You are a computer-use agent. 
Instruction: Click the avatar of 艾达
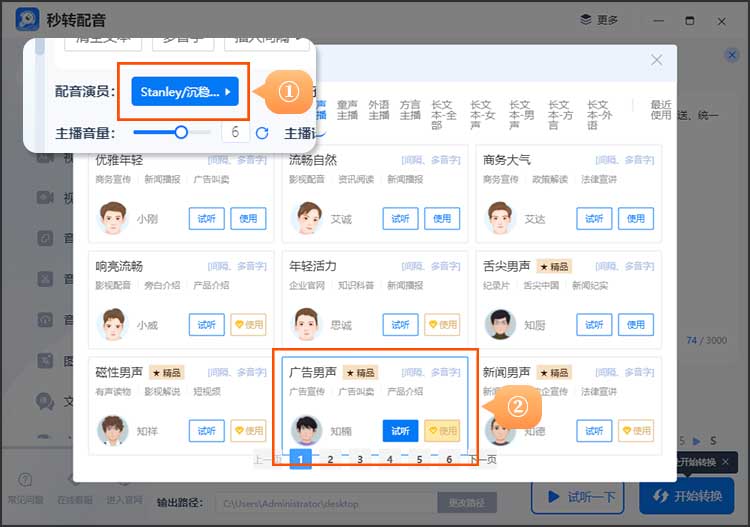(500, 218)
